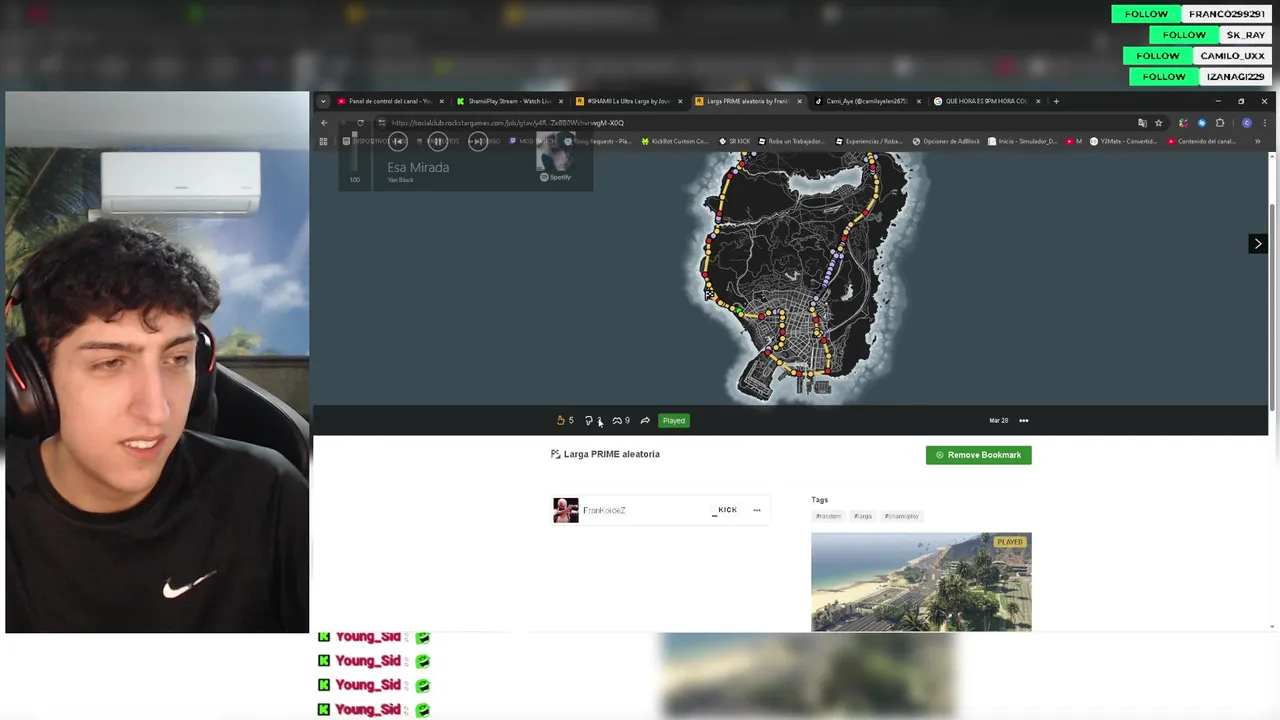1280x720 pixels.
Task: Open SR KICK bookmark
Action: click(734, 141)
